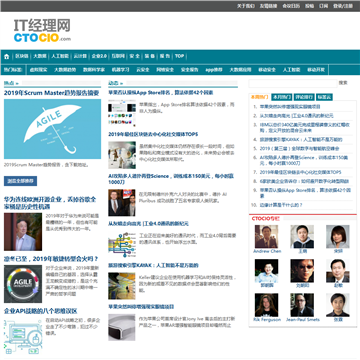Click the IT经理网 CTOCIO site logo
The width and height of the screenshot is (360, 360).
click(42, 30)
